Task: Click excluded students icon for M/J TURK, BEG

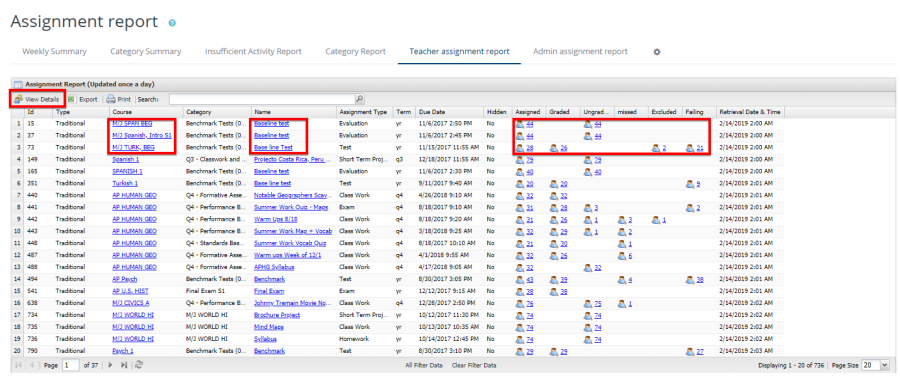Action: point(656,148)
